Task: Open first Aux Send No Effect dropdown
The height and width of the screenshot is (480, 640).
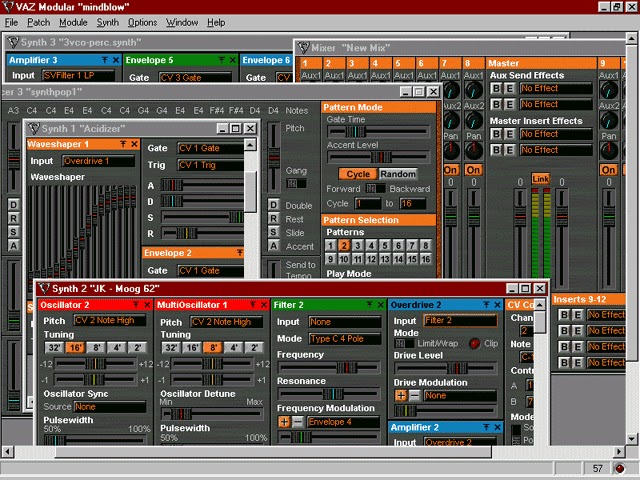Action: point(556,88)
